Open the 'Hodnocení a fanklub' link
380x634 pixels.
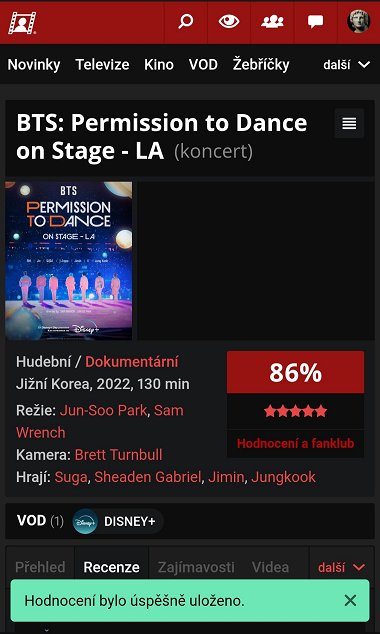[296, 444]
